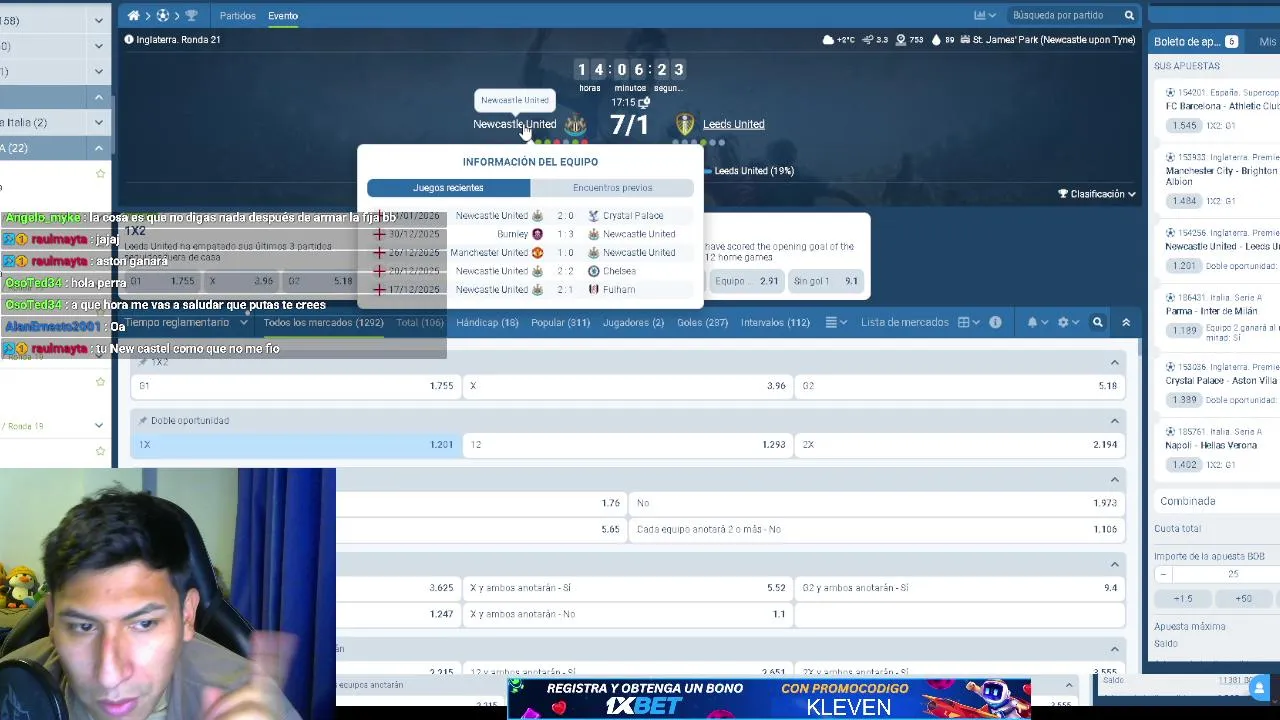1280x720 pixels.
Task: Select X y ambos anotarán - Sí at 5.52
Action: [628, 588]
